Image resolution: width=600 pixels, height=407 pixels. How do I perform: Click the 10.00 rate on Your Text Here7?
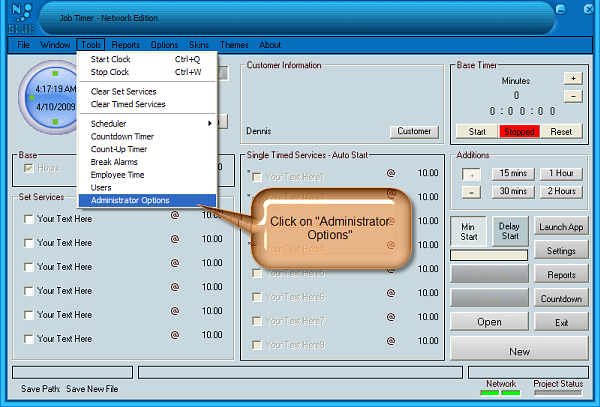(x=428, y=317)
